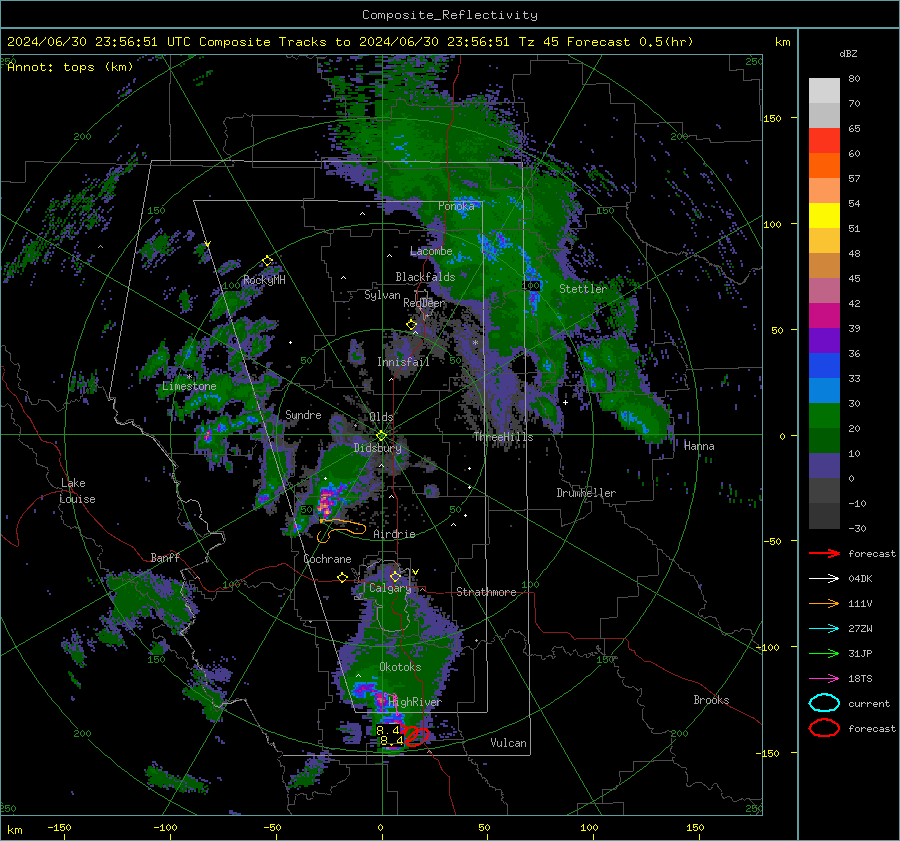The height and width of the screenshot is (841, 900).
Task: Click the Lacombe town label
Action: click(431, 251)
